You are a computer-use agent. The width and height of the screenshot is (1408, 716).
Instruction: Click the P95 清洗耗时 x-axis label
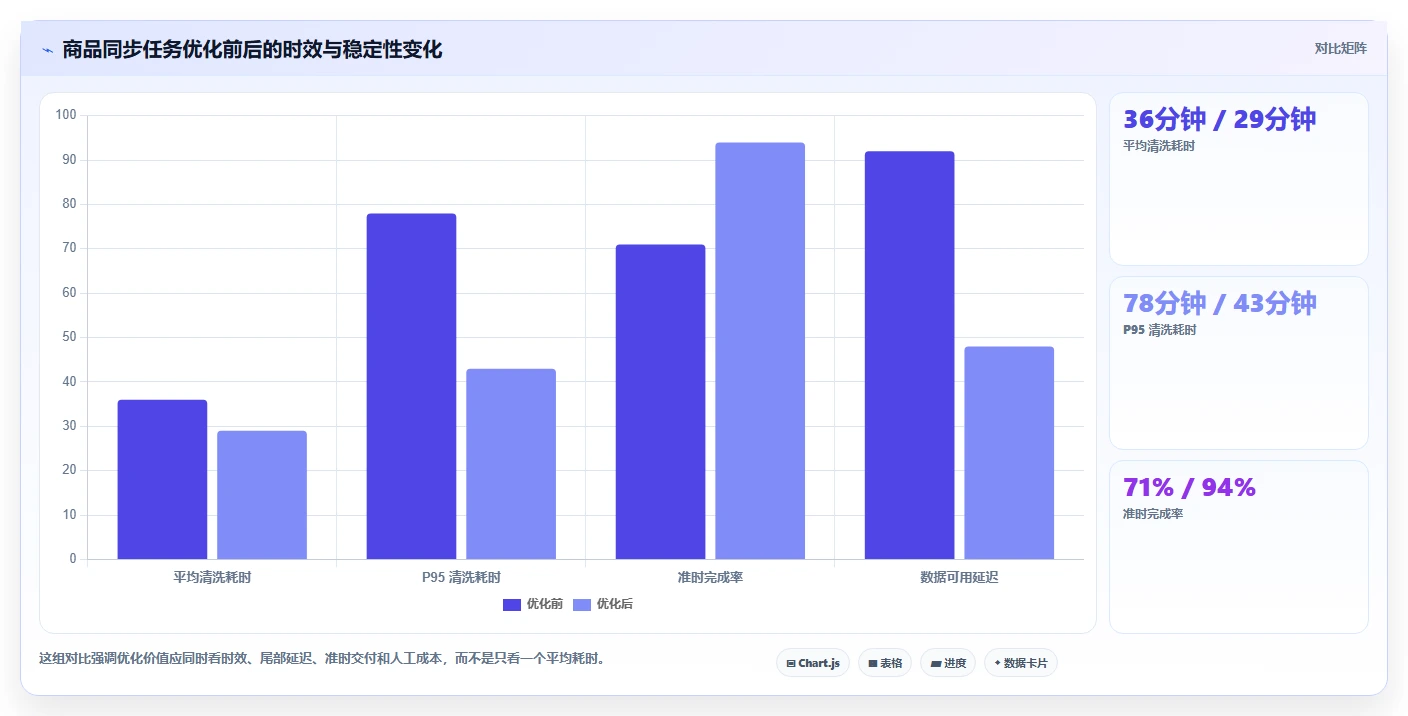tap(461, 578)
